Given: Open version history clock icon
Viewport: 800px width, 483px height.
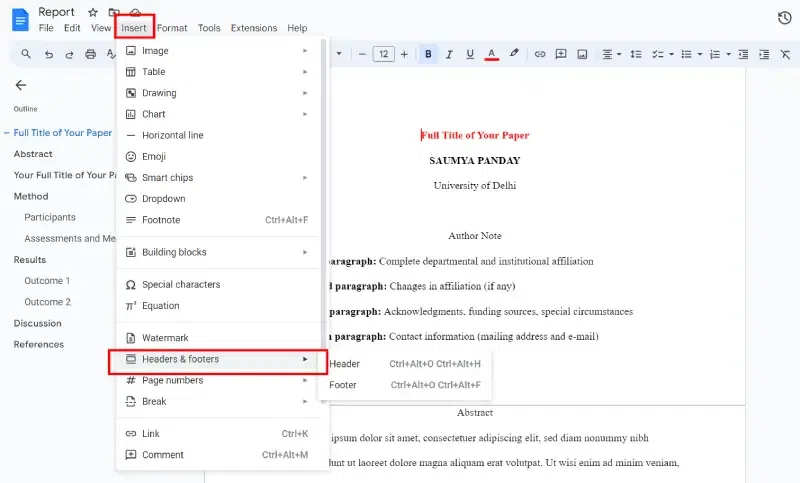Looking at the screenshot, I should click(785, 18).
